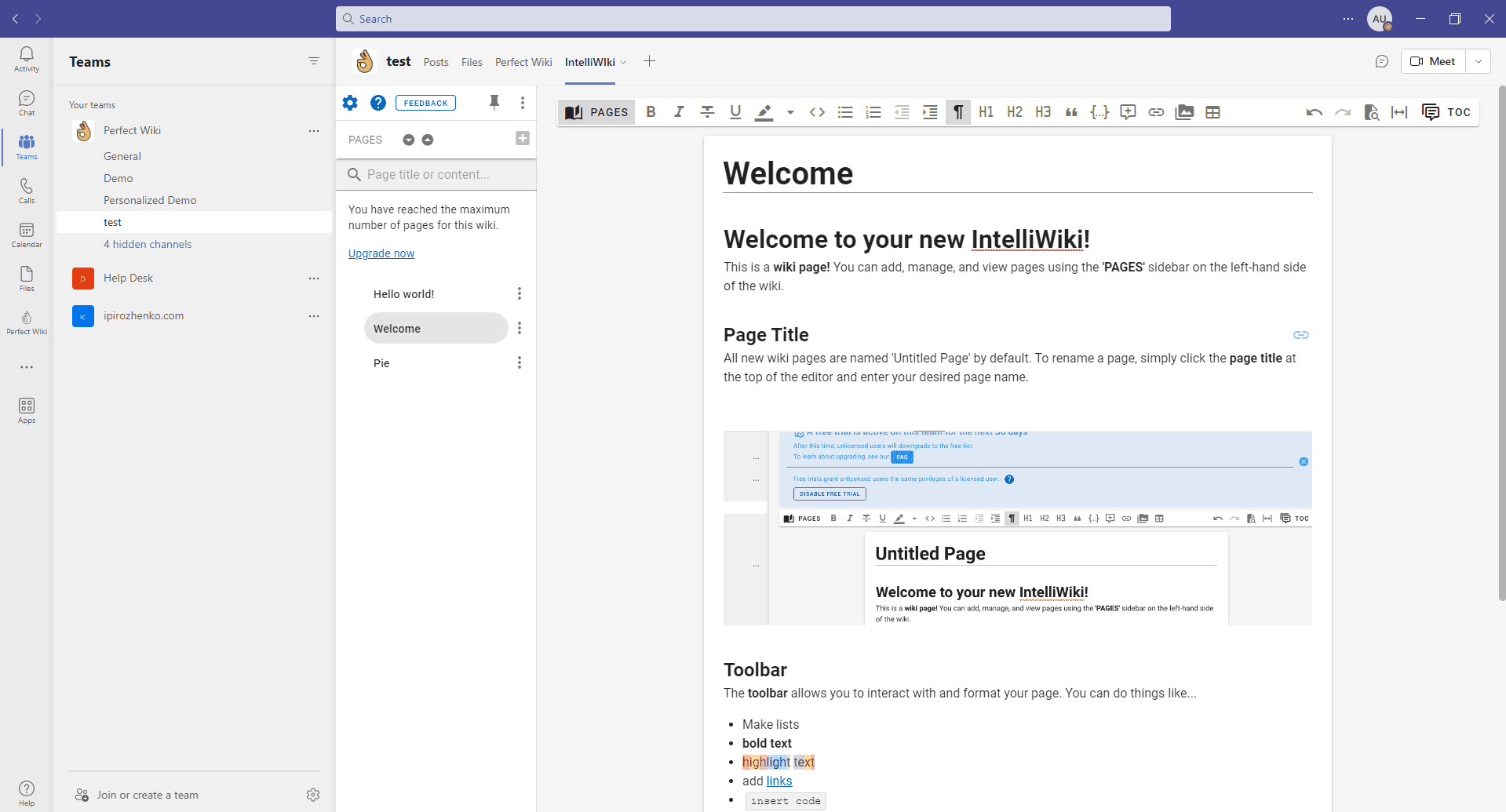
Task: Open the Apps store
Action: tap(27, 410)
